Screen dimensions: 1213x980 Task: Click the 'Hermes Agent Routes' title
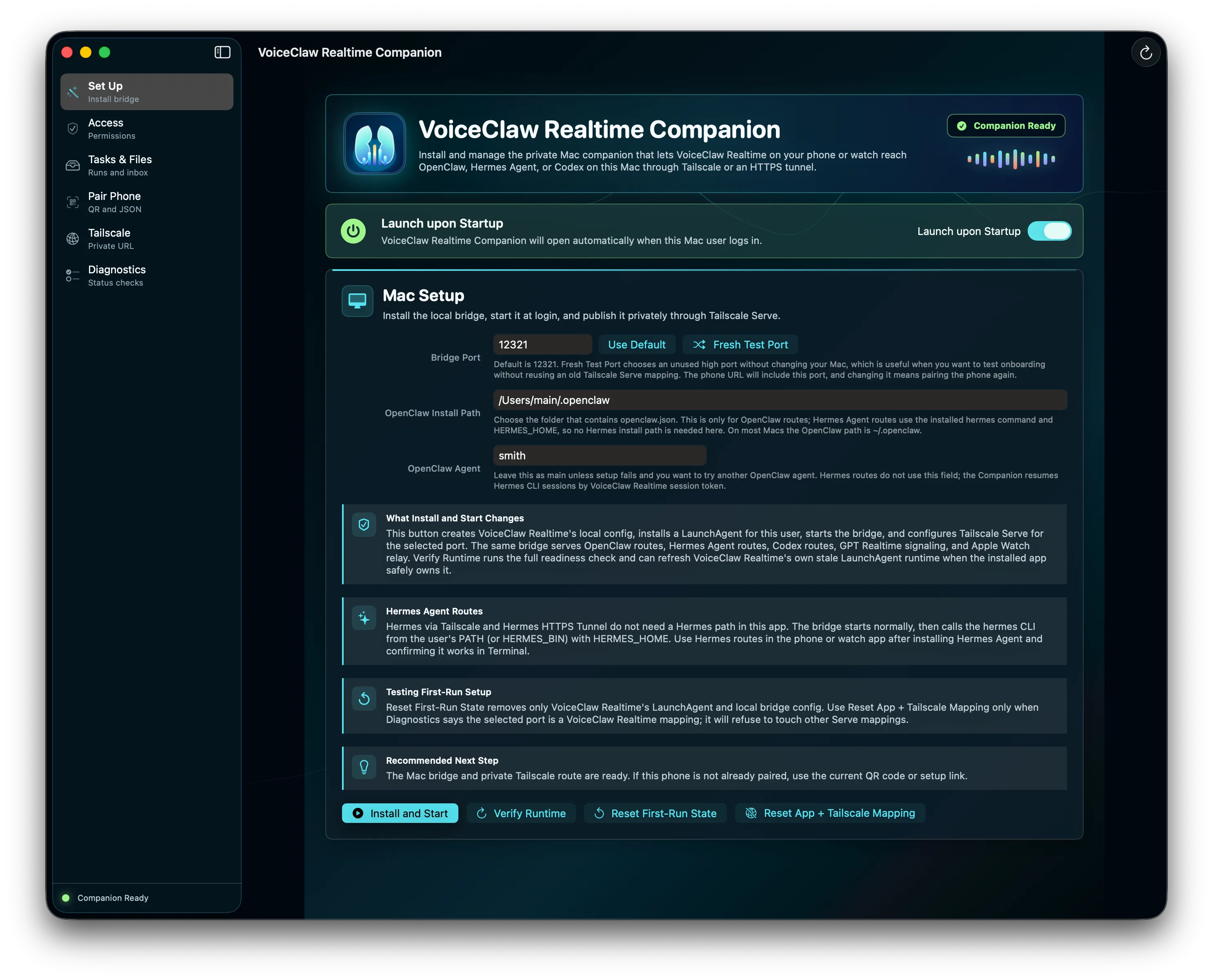click(x=434, y=611)
